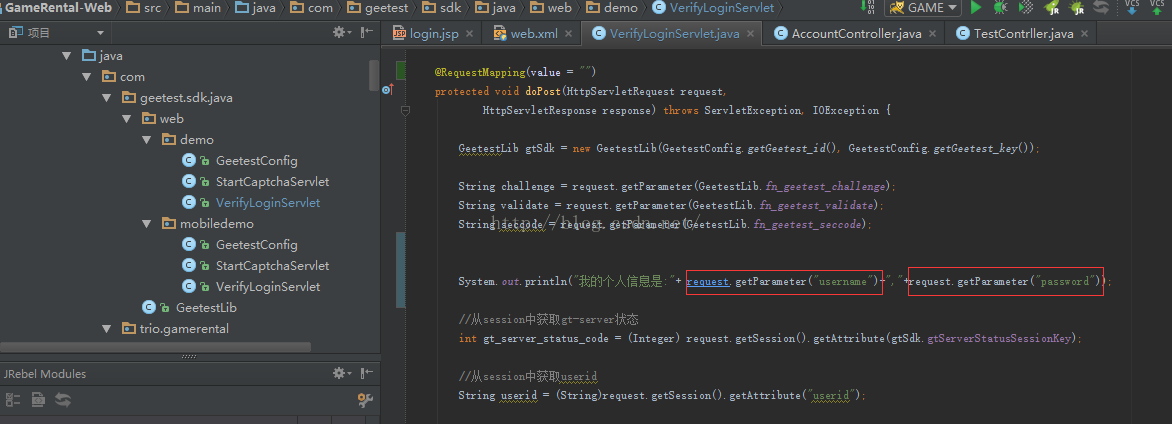Click the VCS update project icon
Screen dimensions: 1172x424
pos(1132,8)
